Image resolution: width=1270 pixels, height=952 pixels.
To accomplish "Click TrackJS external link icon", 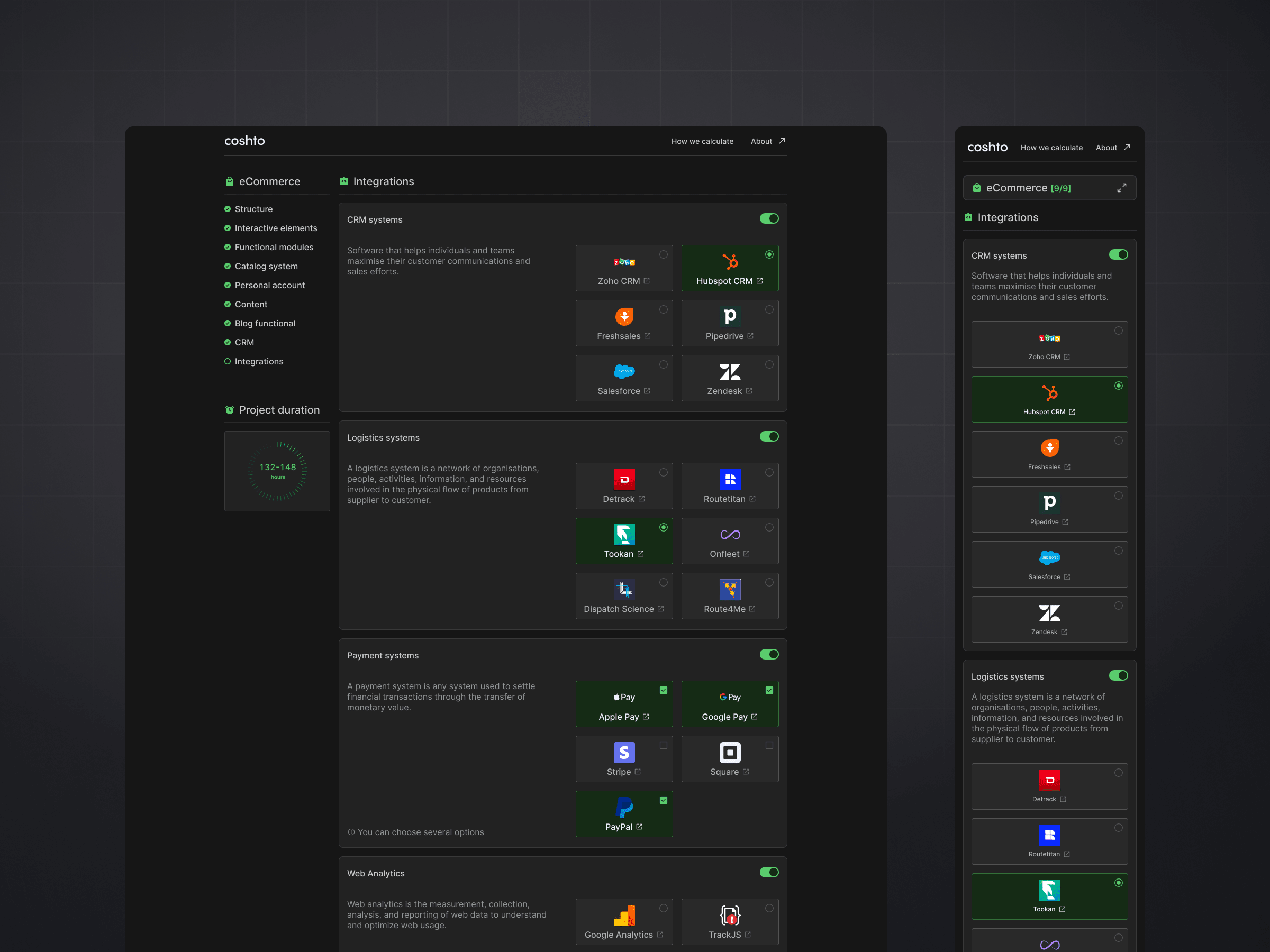I will pos(748,936).
